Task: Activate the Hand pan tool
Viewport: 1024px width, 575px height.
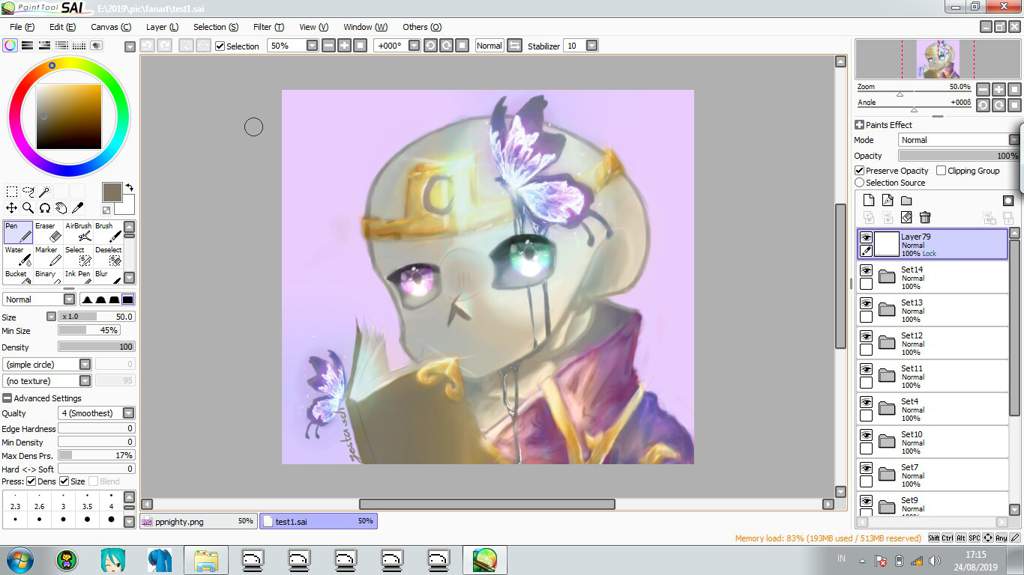Action: coord(61,208)
